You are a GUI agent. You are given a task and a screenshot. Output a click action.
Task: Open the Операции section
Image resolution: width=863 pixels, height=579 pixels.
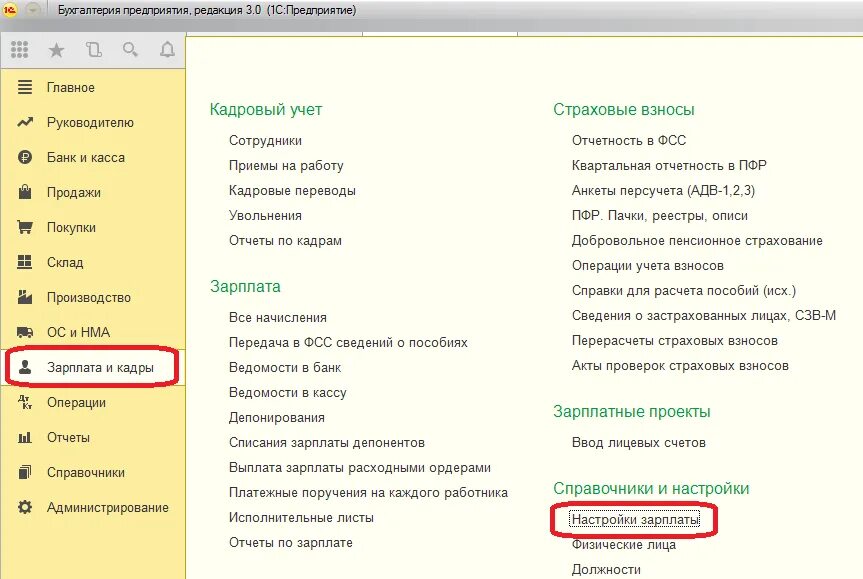[76, 403]
